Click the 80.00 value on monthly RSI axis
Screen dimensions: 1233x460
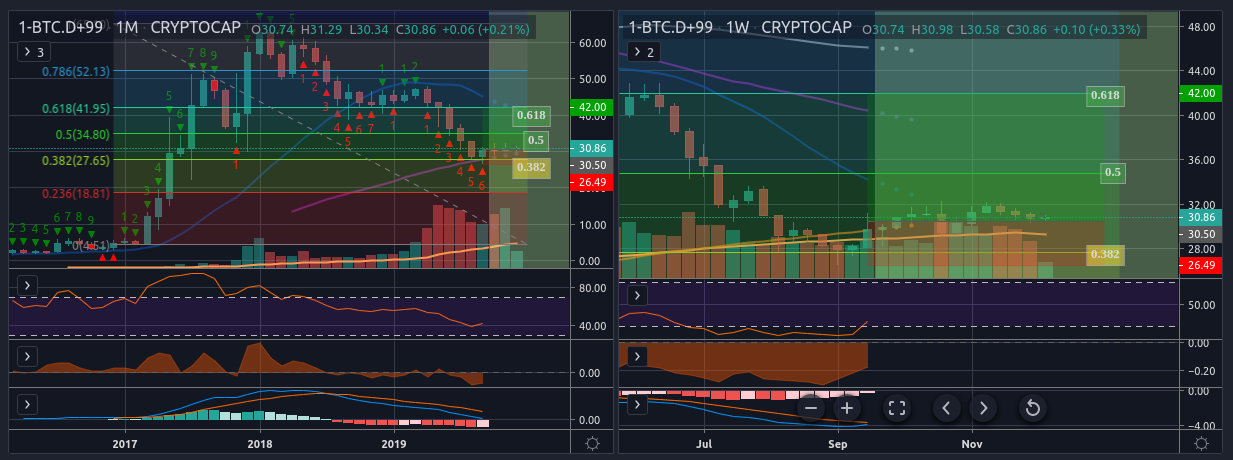595,288
